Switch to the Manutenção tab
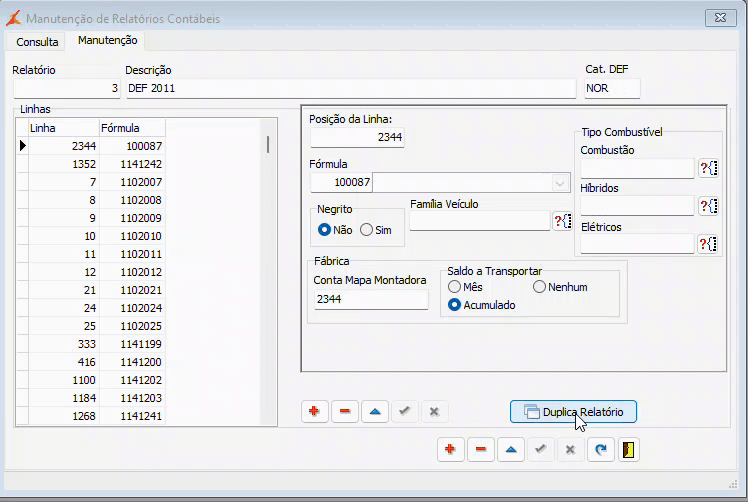This screenshot has width=748, height=502. point(108,41)
